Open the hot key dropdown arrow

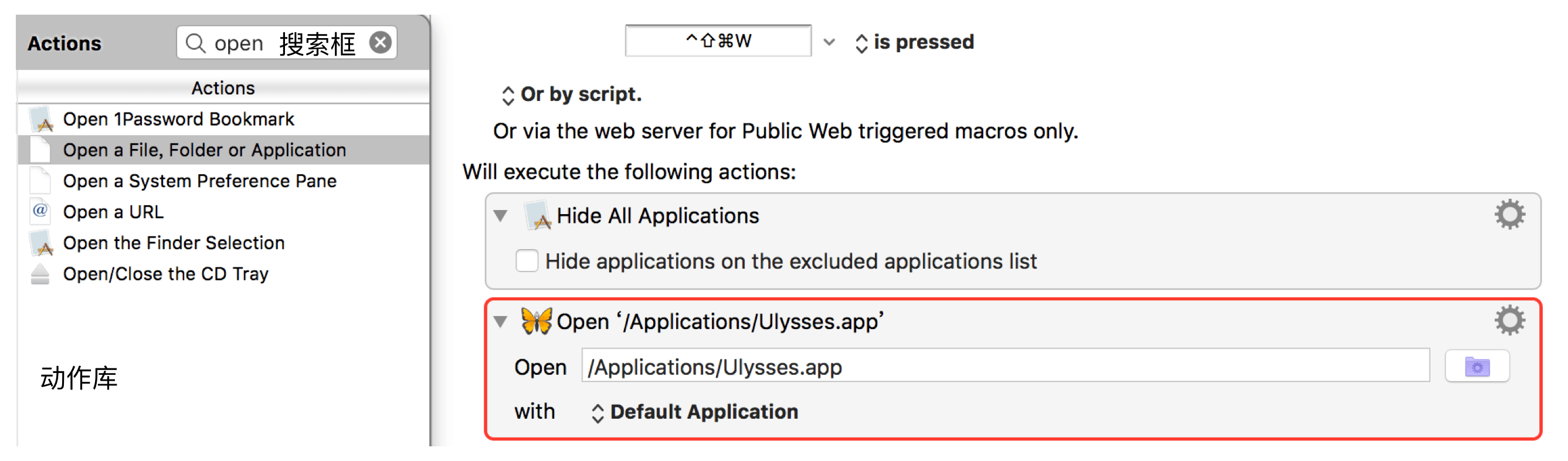[829, 42]
